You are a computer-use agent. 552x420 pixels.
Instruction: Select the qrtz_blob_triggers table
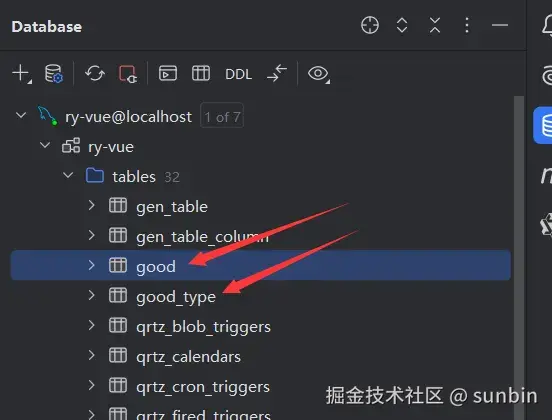pos(203,327)
